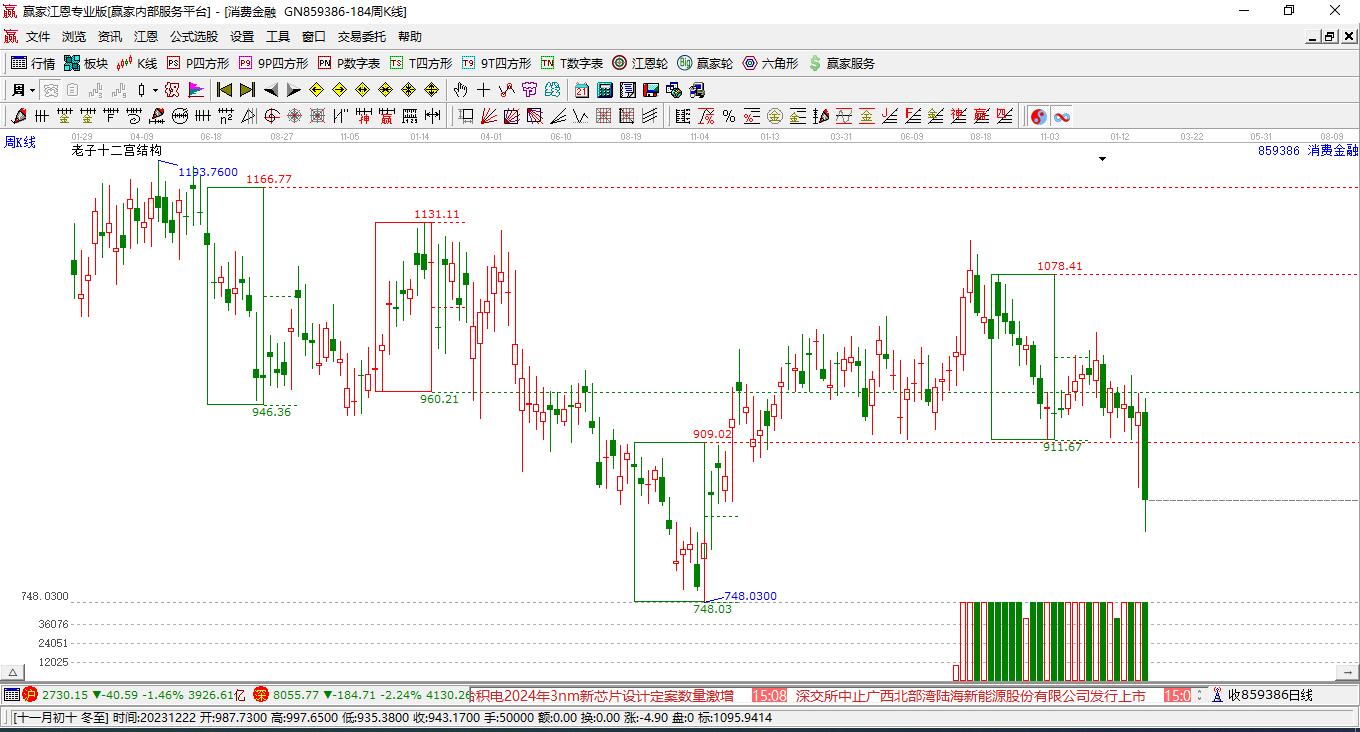Viewport: 1360px width, 732px height.
Task: Open the 江恩 menu
Action: (x=146, y=37)
